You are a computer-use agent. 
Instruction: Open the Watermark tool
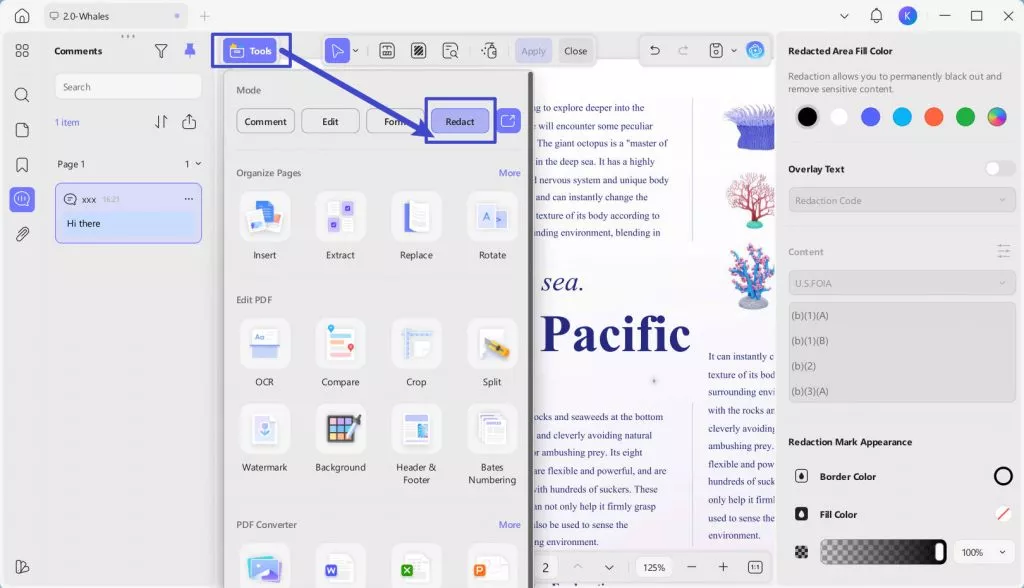click(x=265, y=430)
